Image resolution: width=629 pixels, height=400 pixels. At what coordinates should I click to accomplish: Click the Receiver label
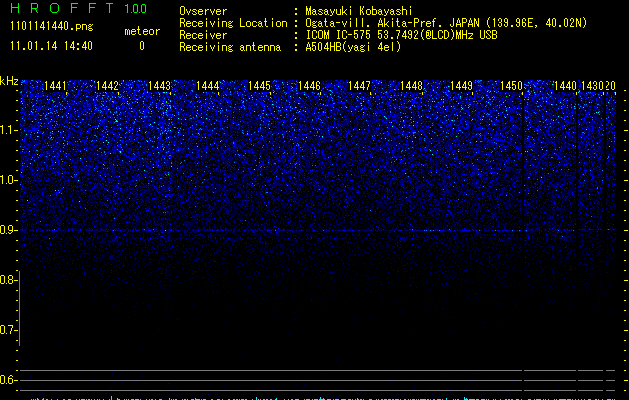203,35
